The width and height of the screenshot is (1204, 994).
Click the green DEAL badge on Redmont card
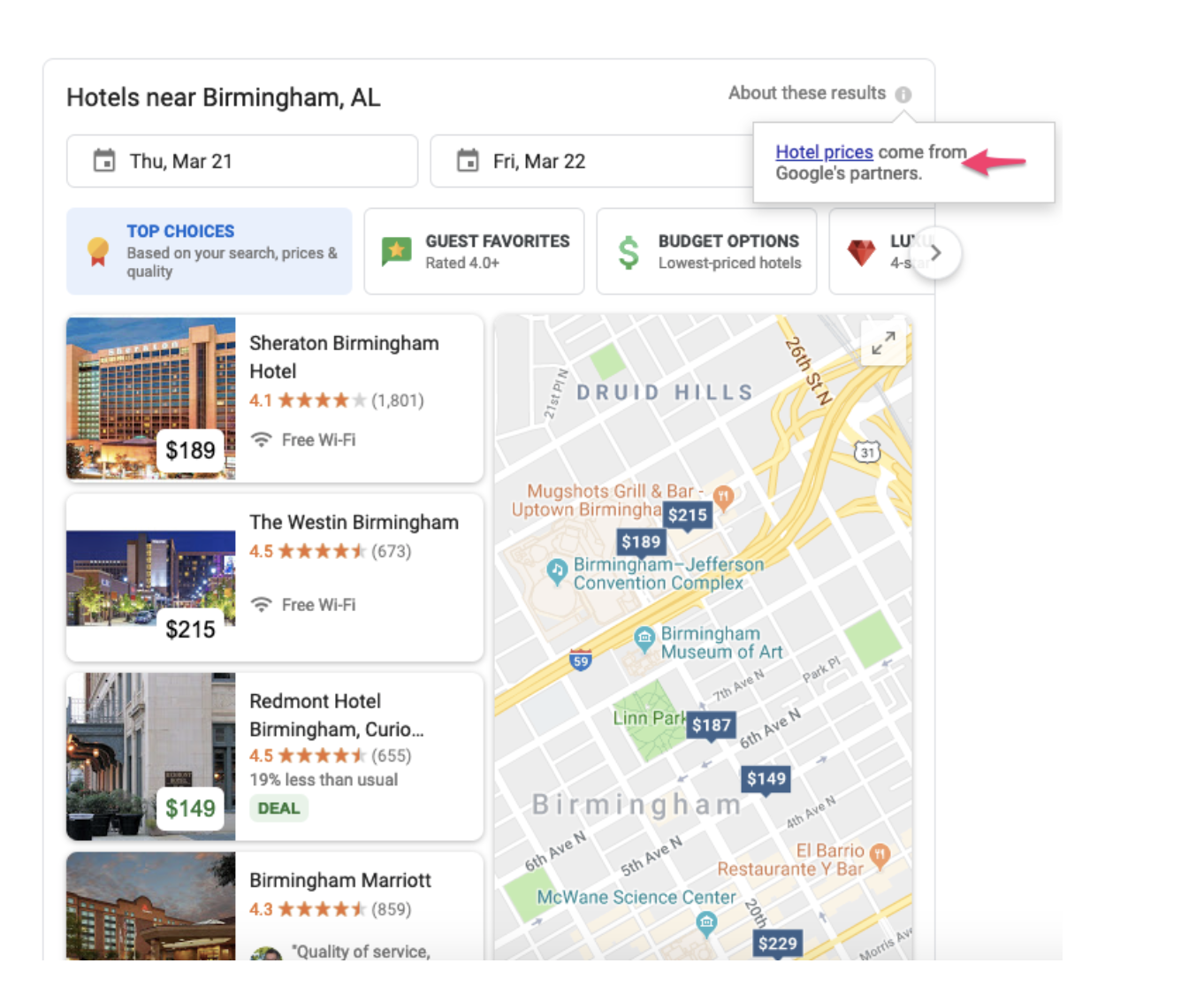click(278, 808)
